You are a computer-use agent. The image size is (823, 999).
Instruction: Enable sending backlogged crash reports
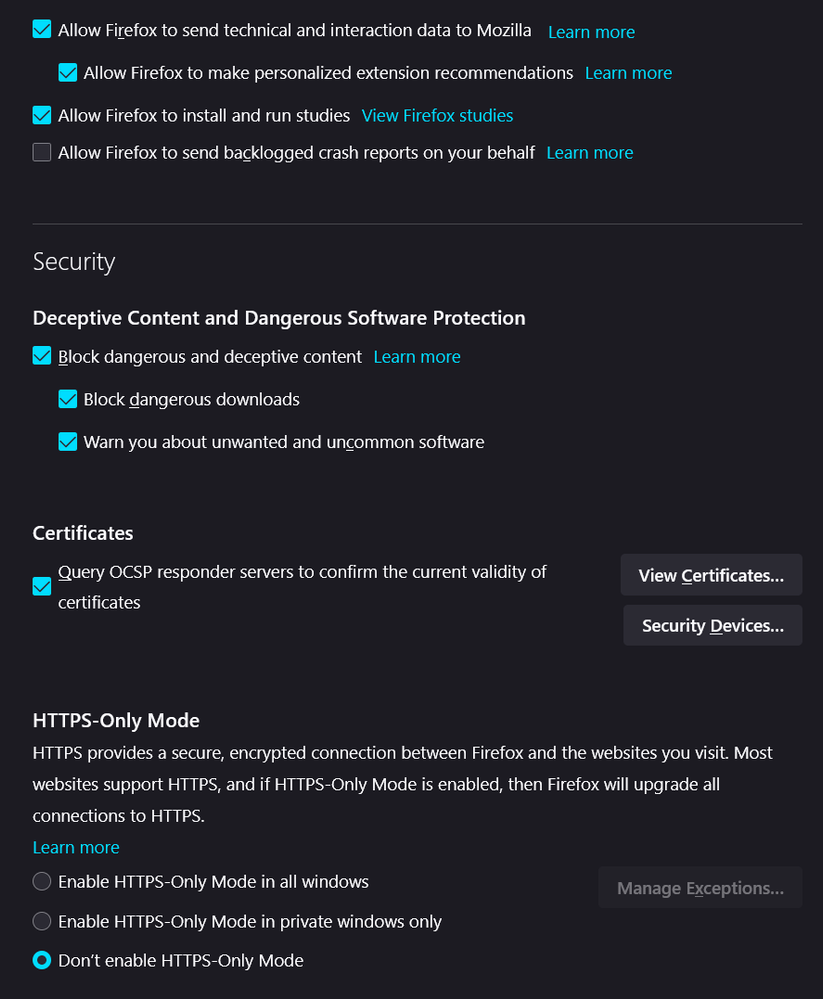point(42,153)
